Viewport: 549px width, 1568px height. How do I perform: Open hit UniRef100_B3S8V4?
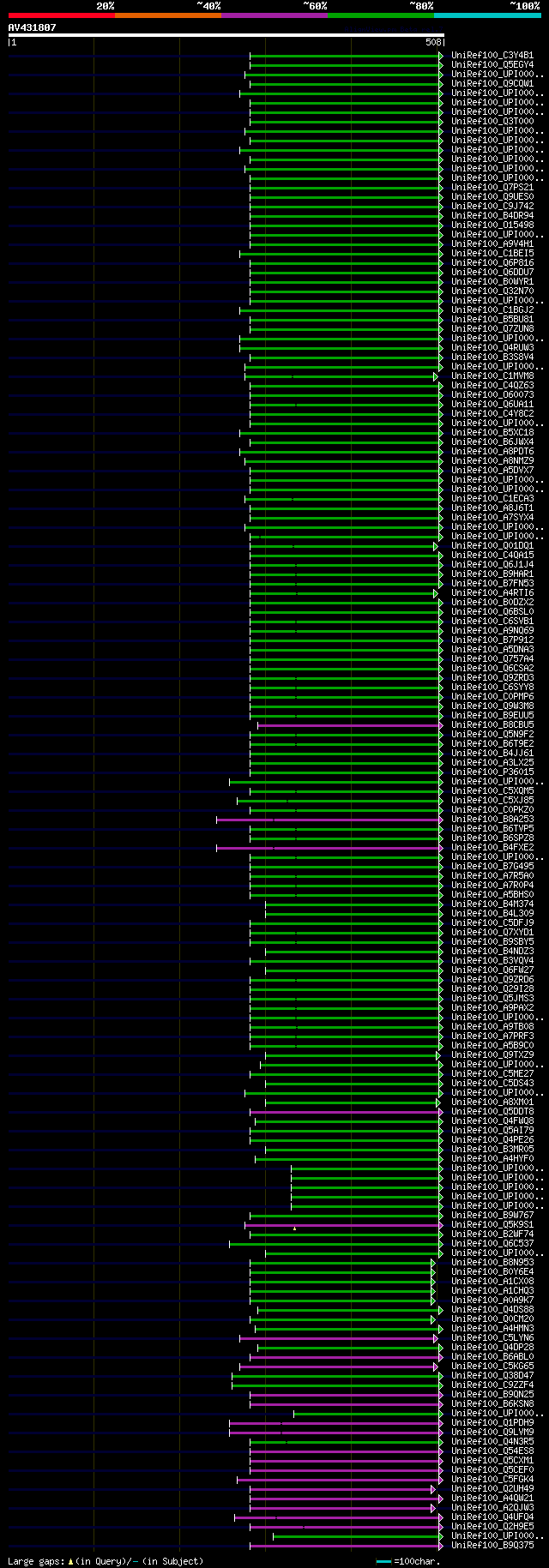(x=492, y=357)
